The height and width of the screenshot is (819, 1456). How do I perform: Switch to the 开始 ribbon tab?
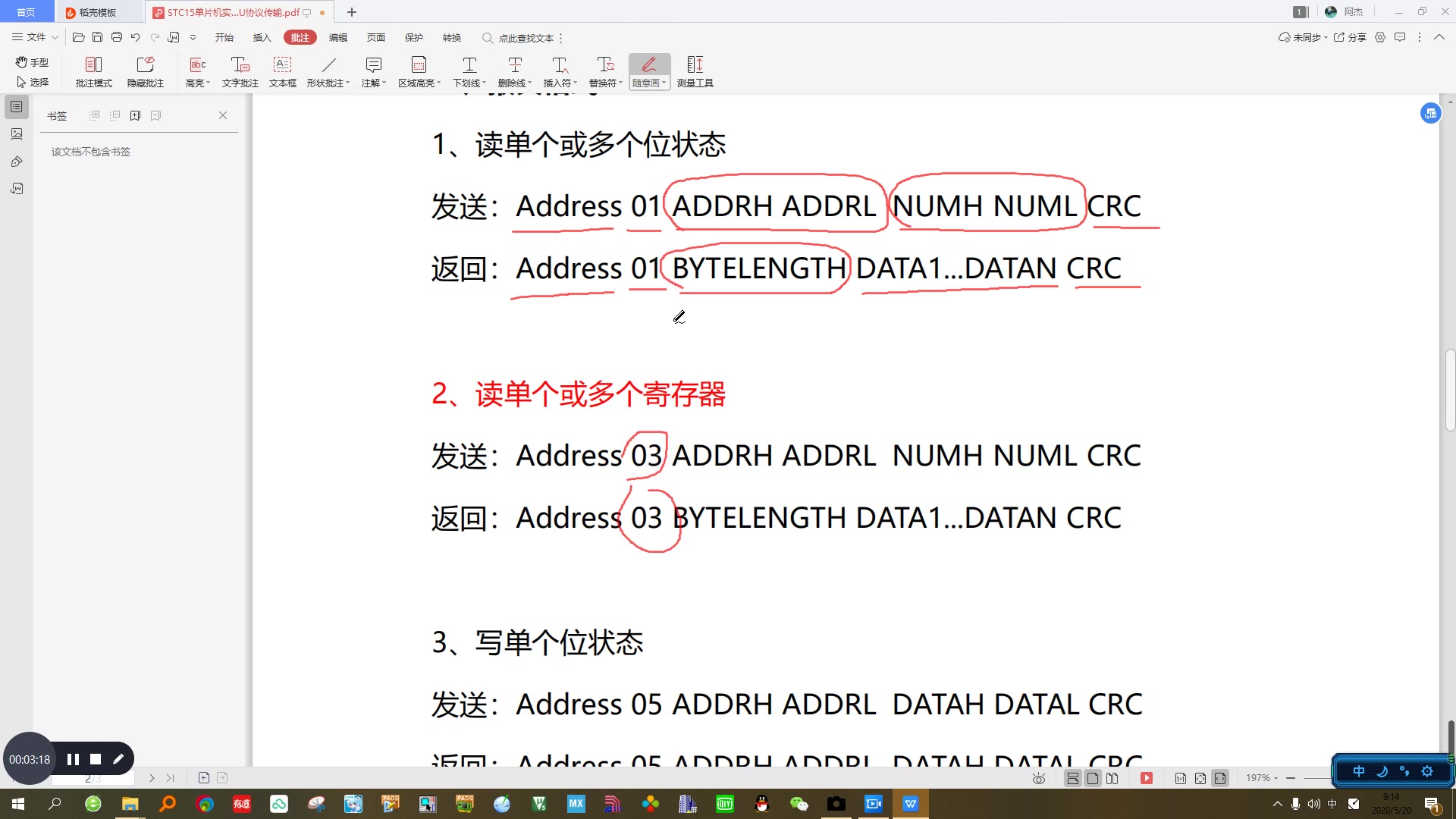pyautogui.click(x=224, y=37)
